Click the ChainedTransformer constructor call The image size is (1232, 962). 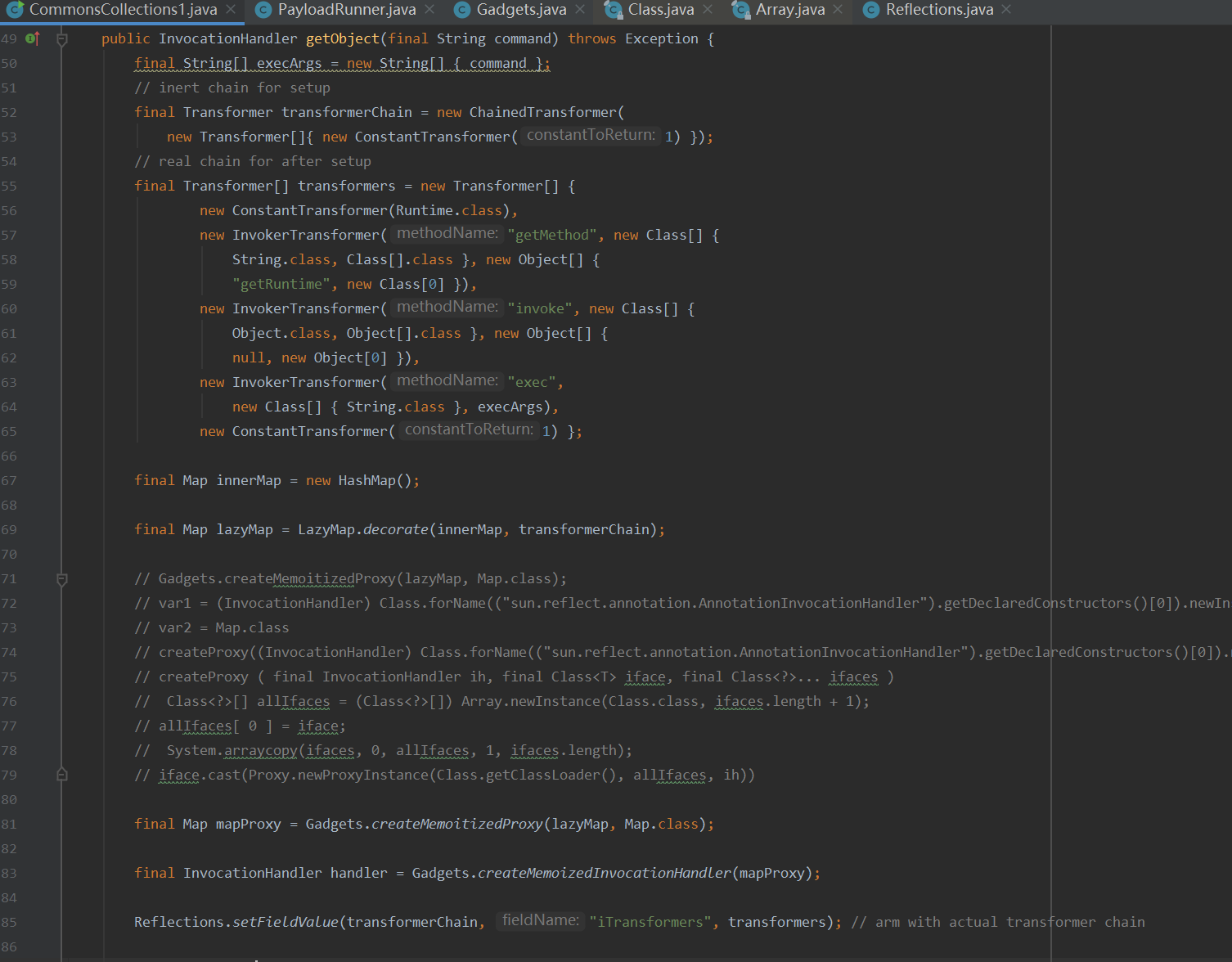543,112
